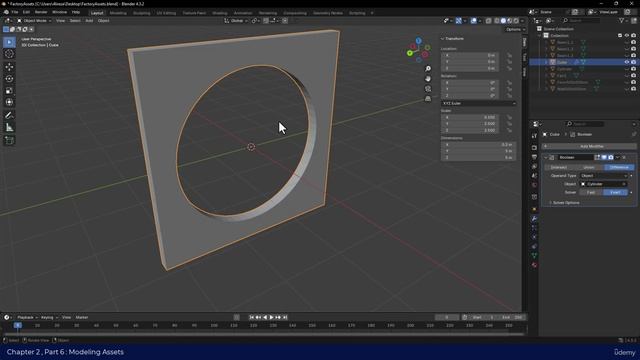The width and height of the screenshot is (640, 360).
Task: Select the Measure tool
Action: pos(9,128)
